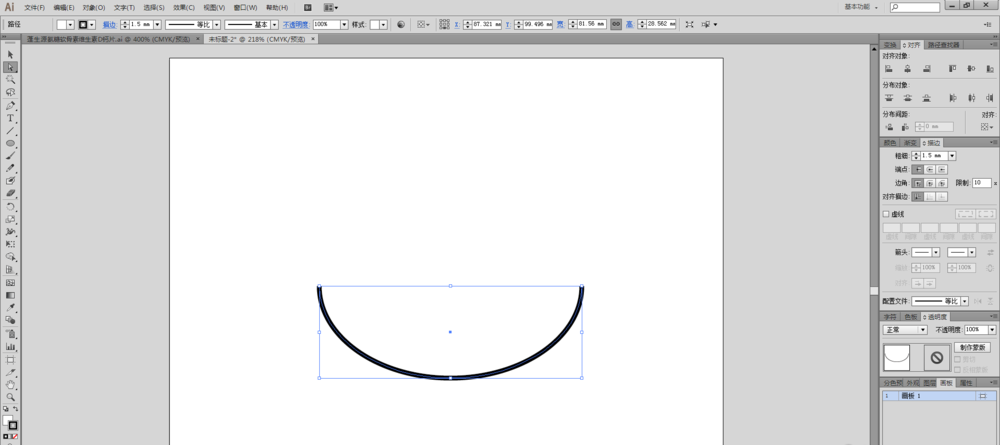
Task: Open the blend mode 正常 dropdown
Action: [905, 329]
